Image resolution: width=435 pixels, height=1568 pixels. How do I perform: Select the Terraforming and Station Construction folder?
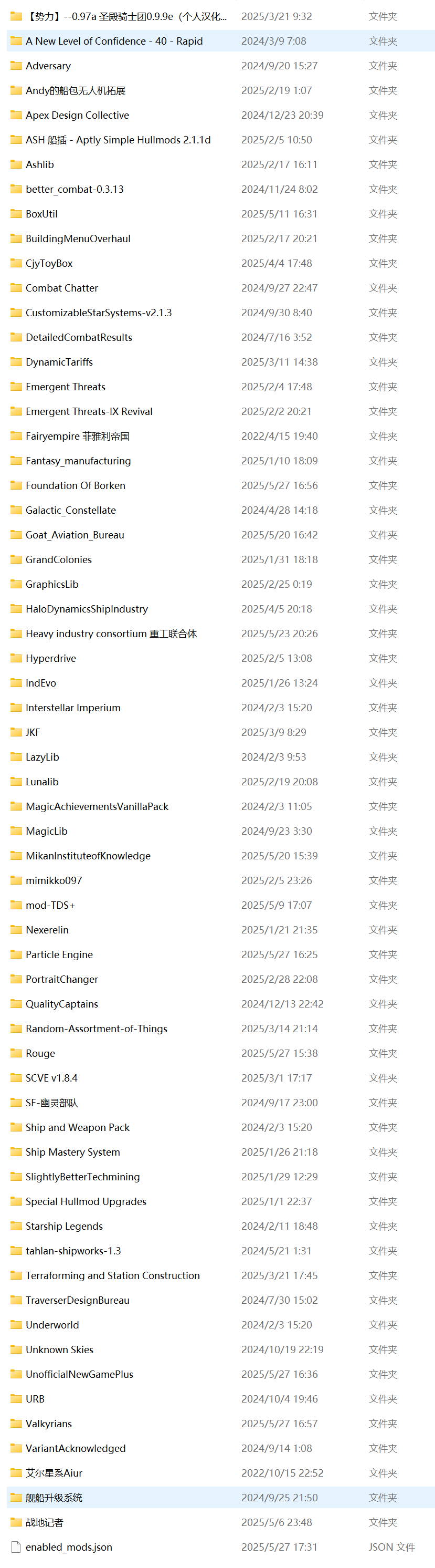[x=112, y=1275]
